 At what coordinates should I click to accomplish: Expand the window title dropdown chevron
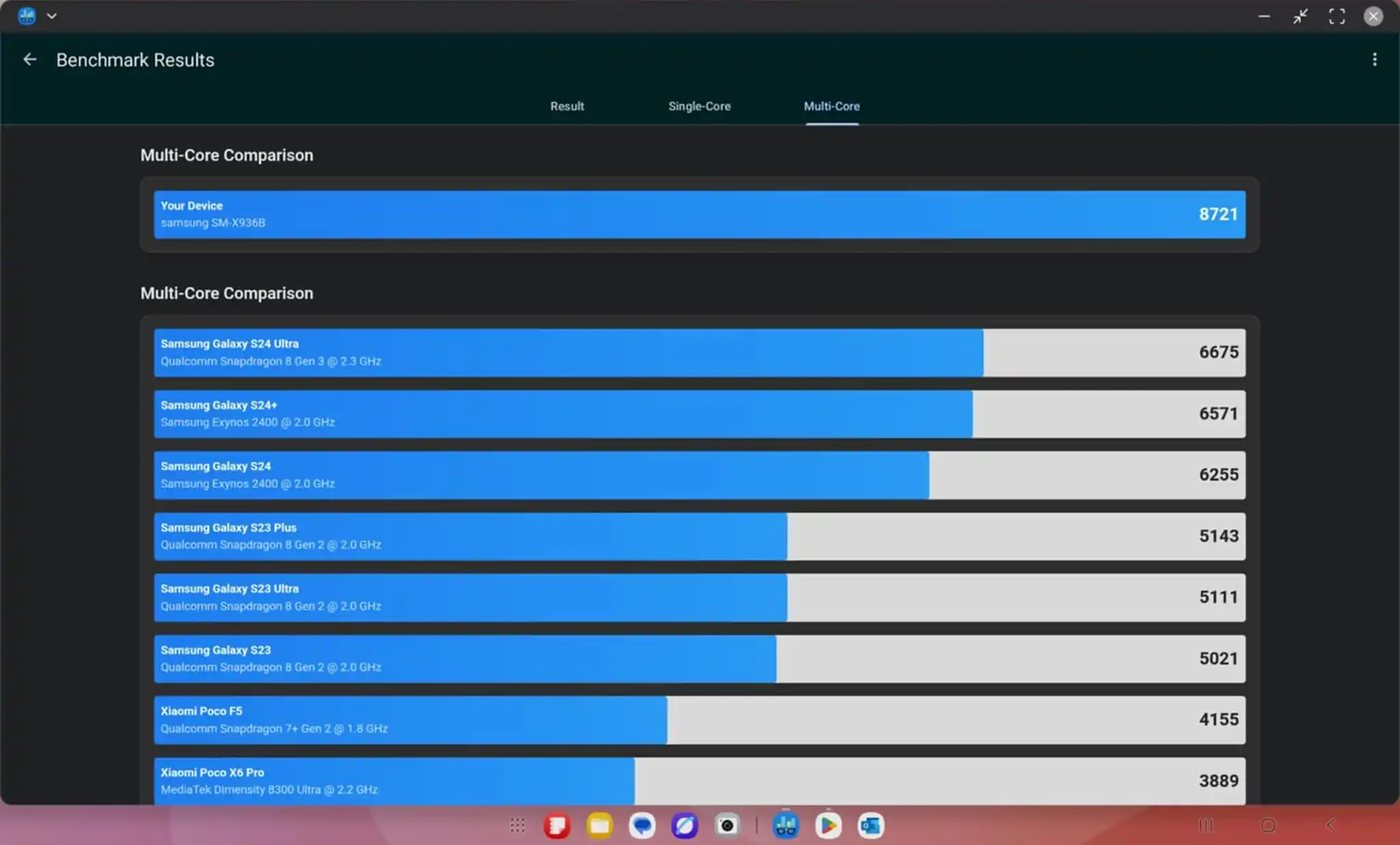tap(51, 16)
